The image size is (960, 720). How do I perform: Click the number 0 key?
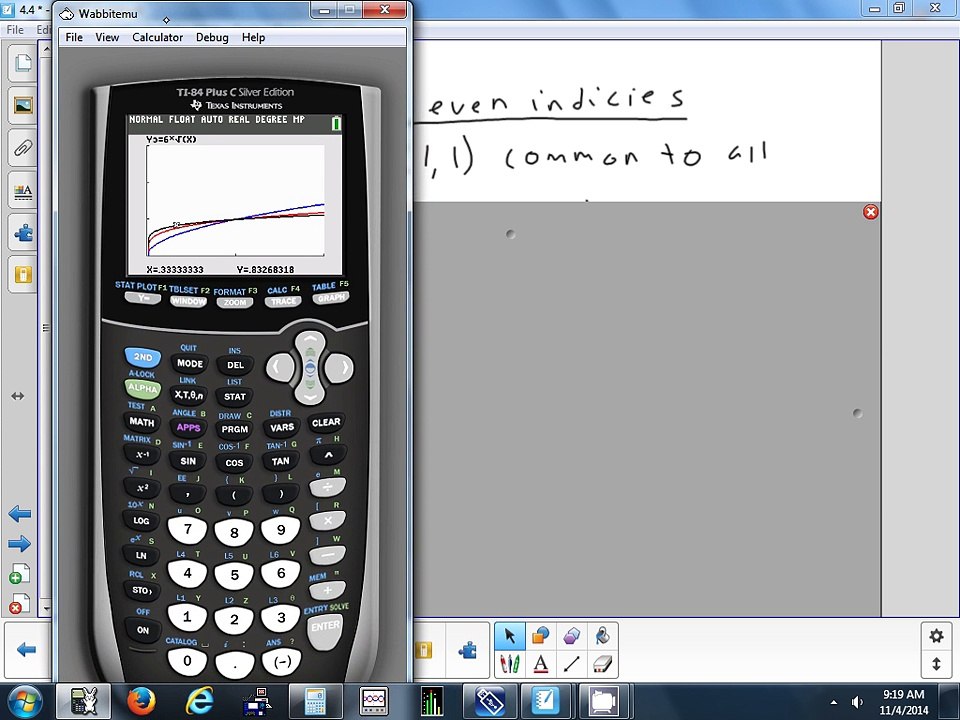click(x=187, y=661)
